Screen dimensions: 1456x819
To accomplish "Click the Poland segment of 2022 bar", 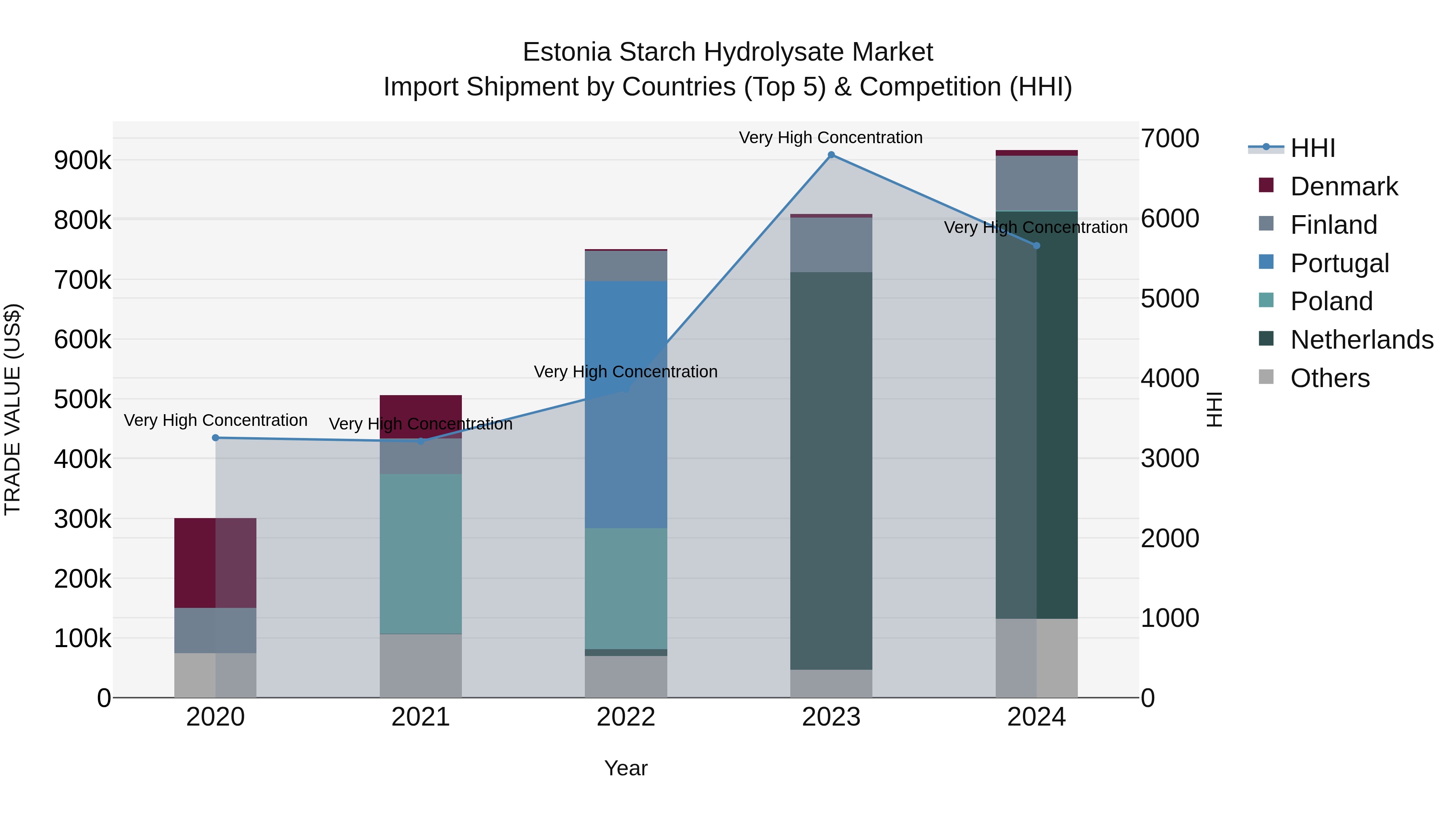I will pyautogui.click(x=626, y=589).
